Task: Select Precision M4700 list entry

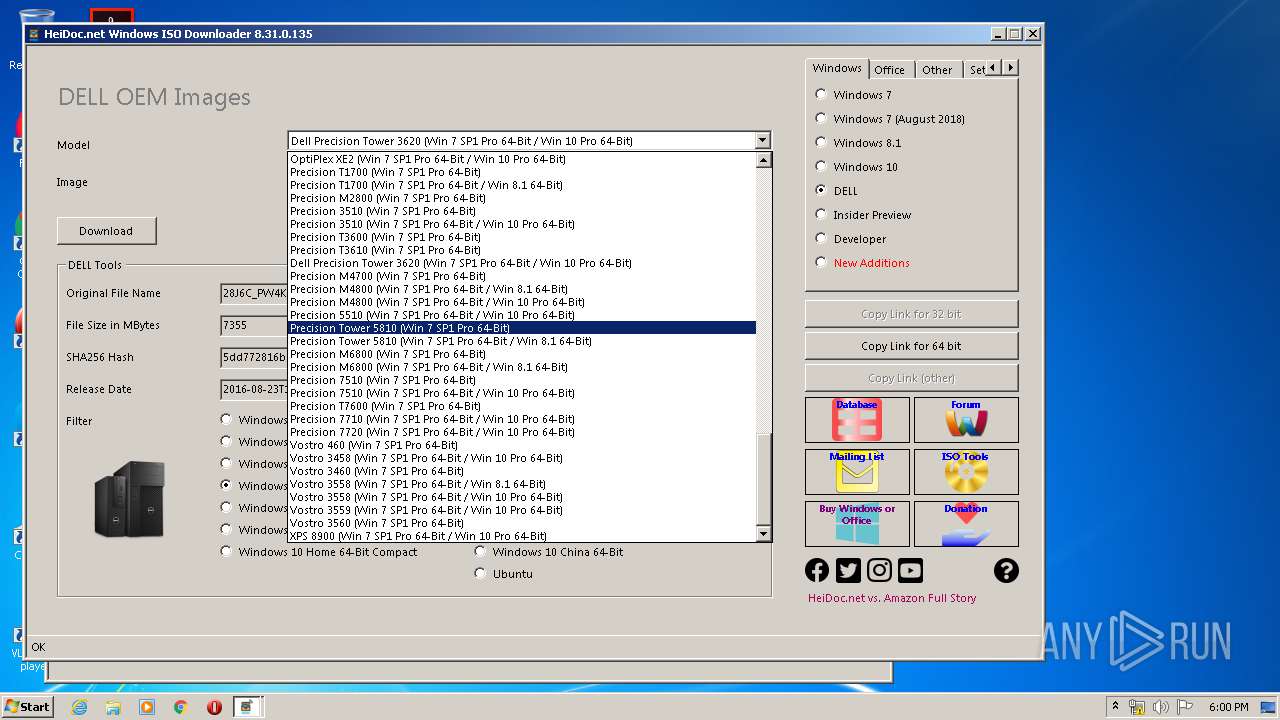Action: (522, 276)
